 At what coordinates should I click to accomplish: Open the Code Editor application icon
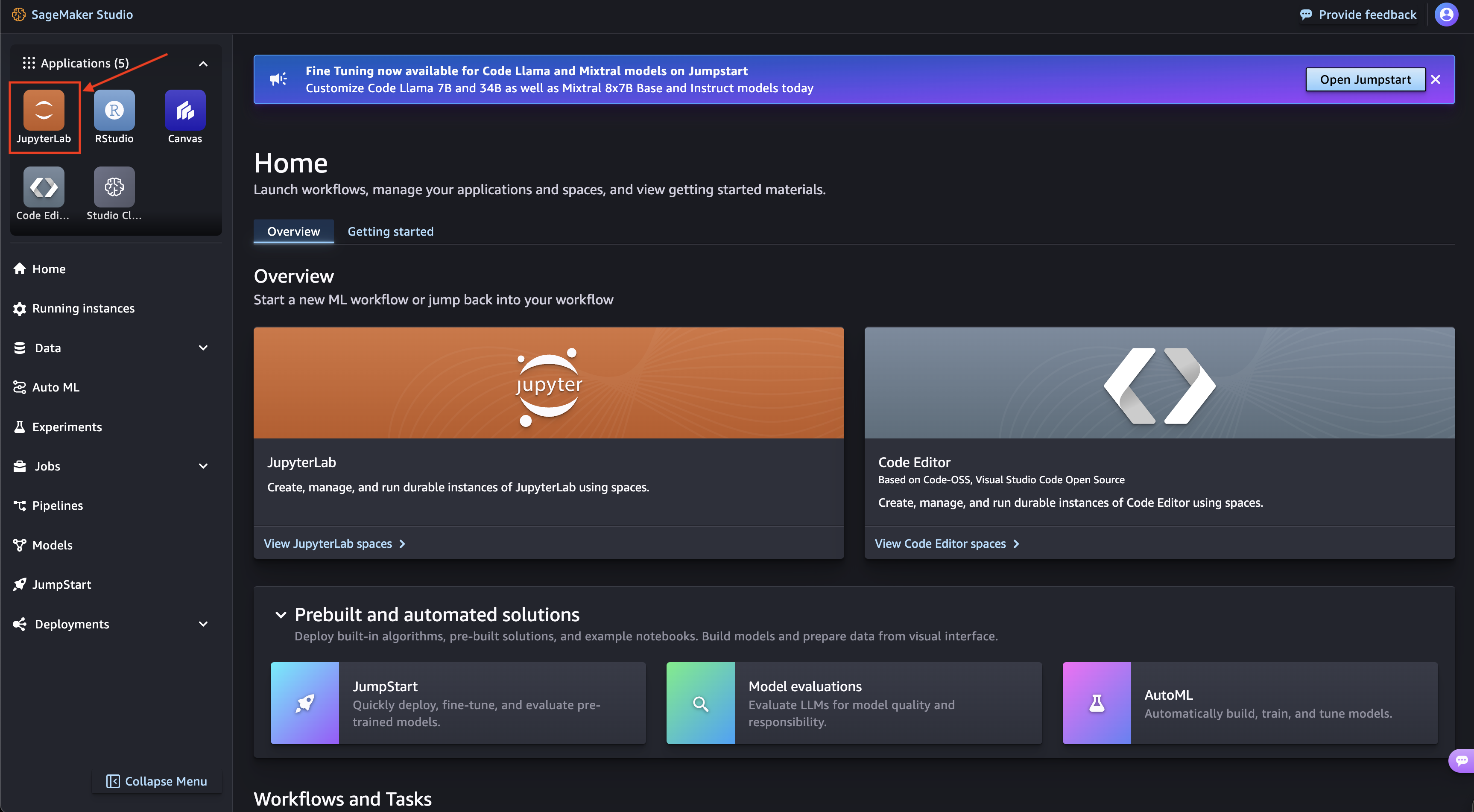44,187
